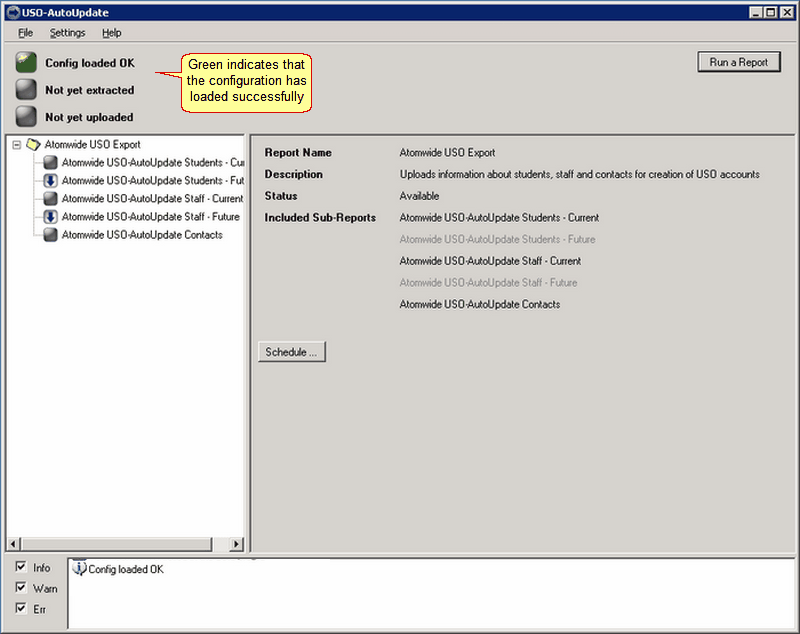Click the grey icon beside Students - Current tree row
This screenshot has height=634, width=800.
50,163
